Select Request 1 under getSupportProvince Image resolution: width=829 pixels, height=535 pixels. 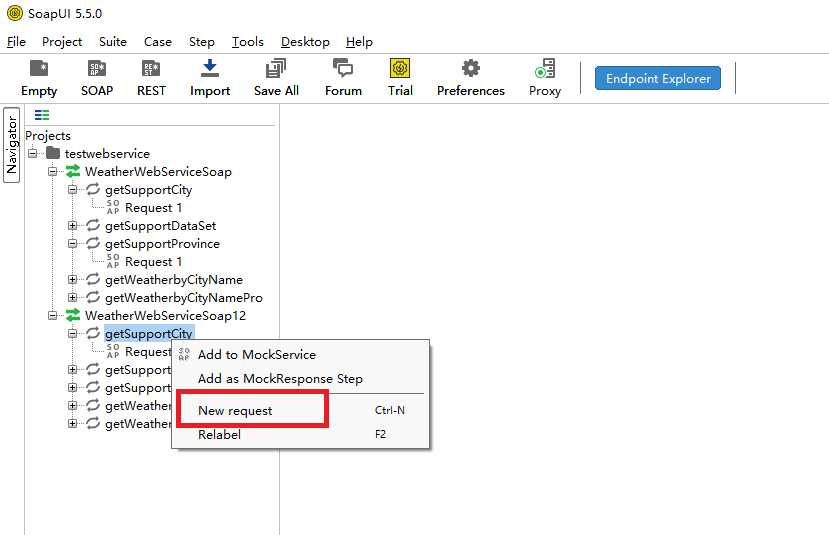[153, 261]
